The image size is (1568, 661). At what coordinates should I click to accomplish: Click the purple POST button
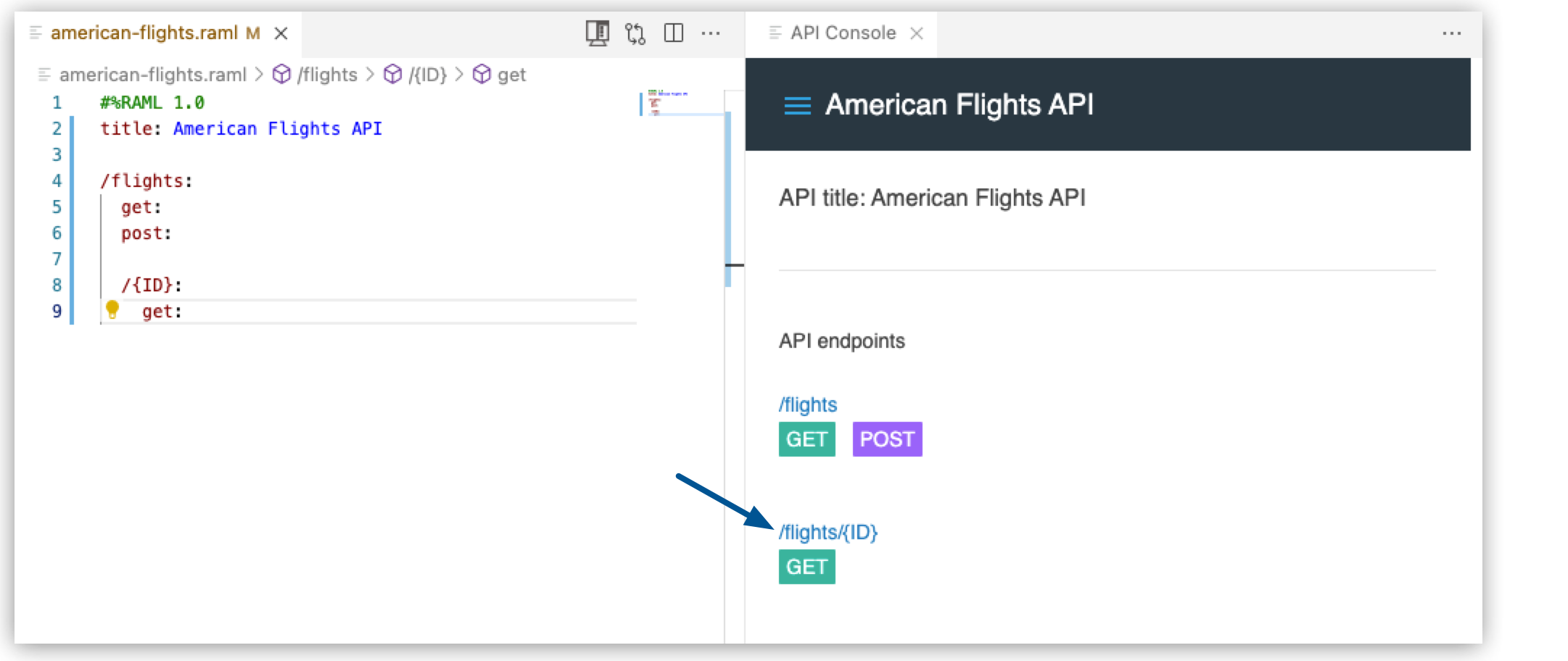pos(887,438)
